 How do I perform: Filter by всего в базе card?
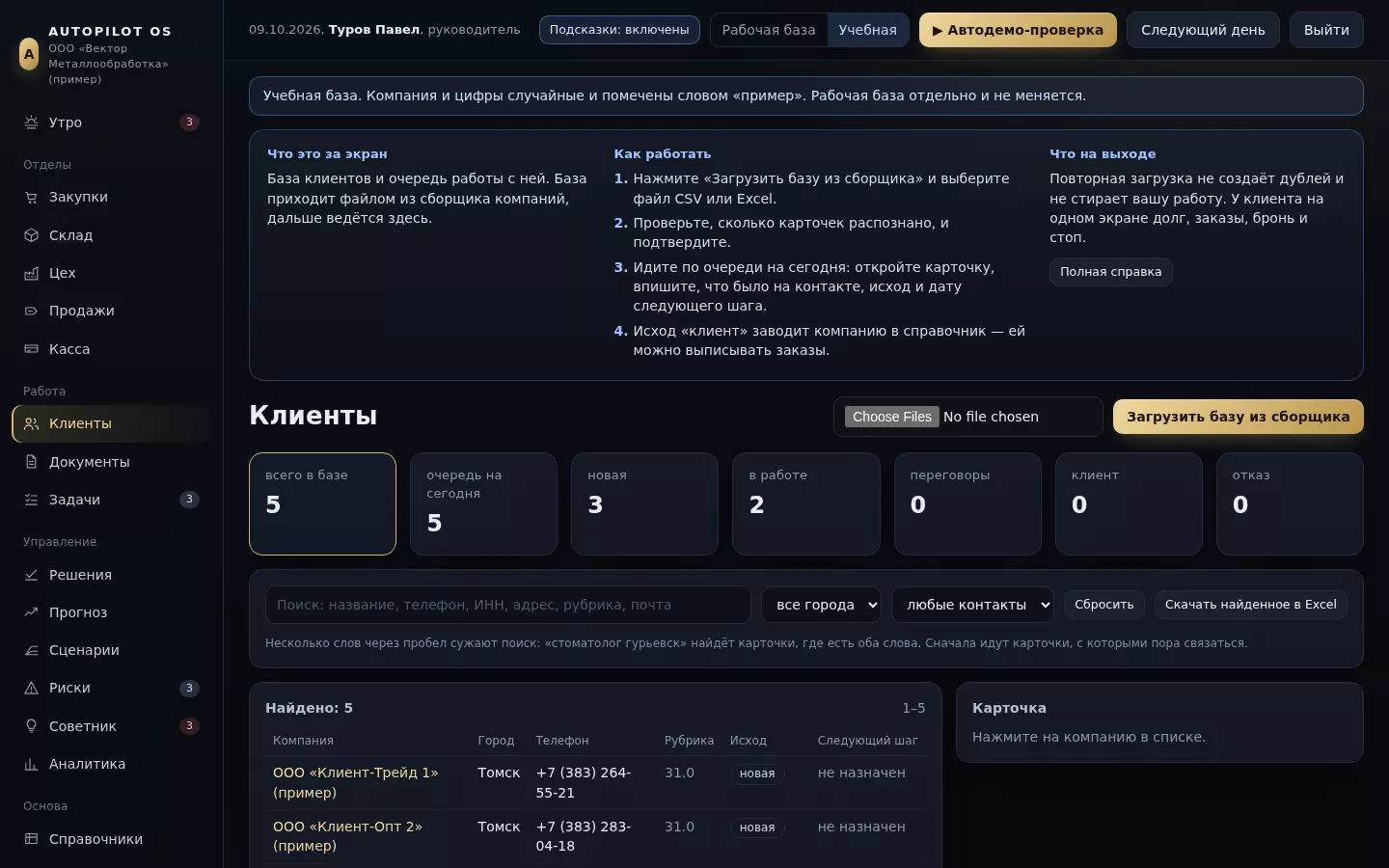(x=322, y=503)
